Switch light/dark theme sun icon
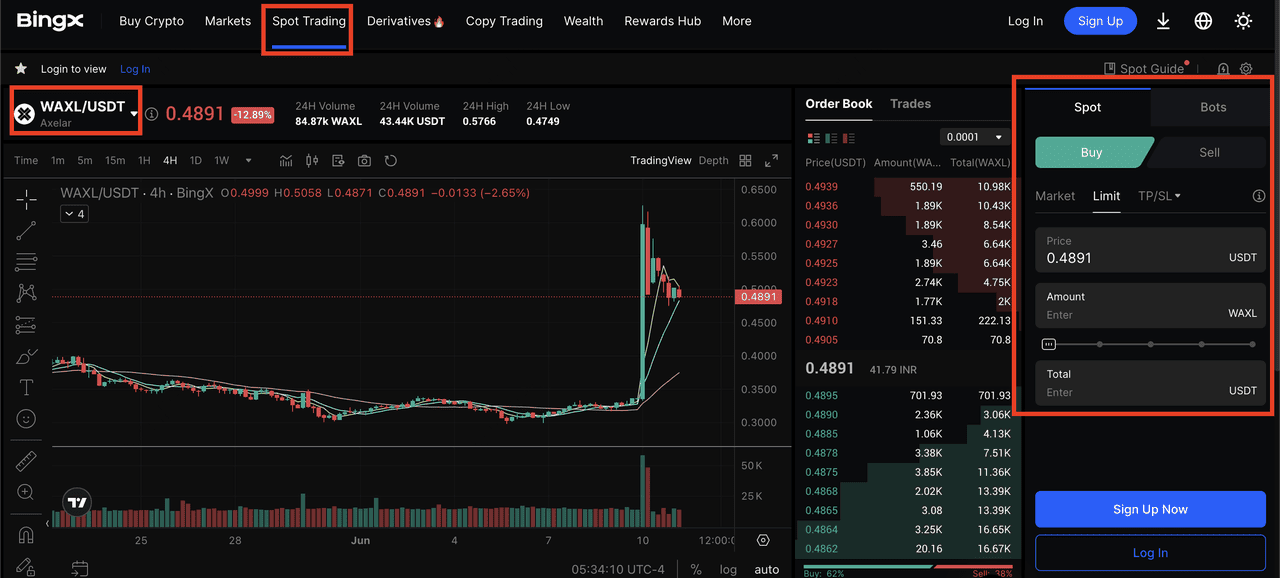 [x=1243, y=21]
